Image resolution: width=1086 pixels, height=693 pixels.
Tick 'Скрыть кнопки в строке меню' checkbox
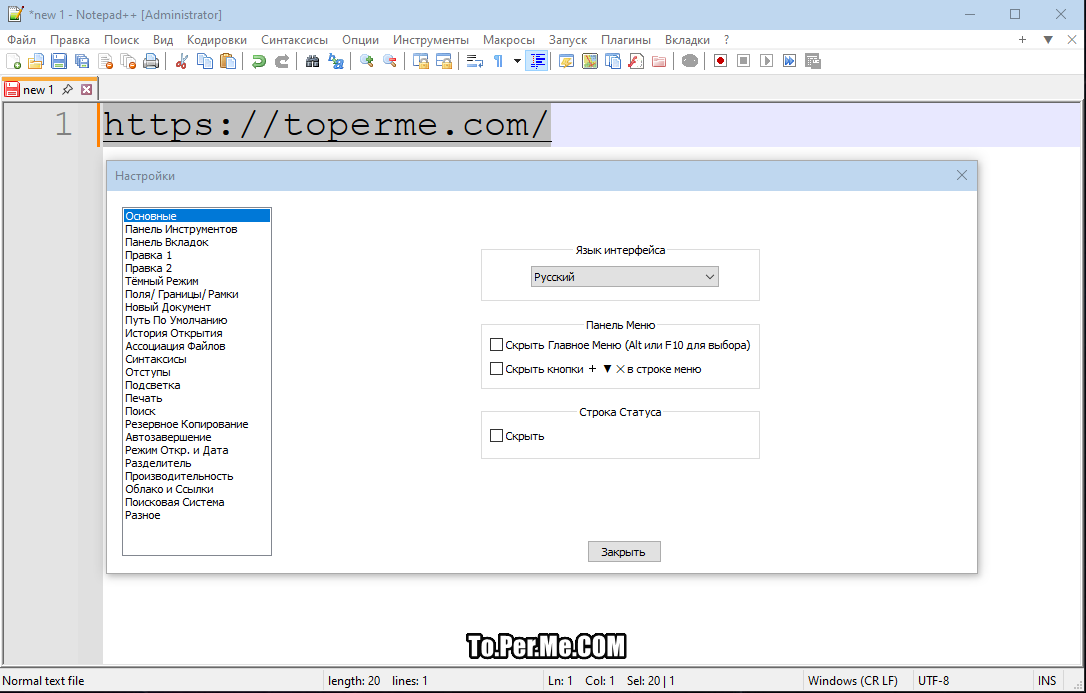pyautogui.click(x=496, y=369)
